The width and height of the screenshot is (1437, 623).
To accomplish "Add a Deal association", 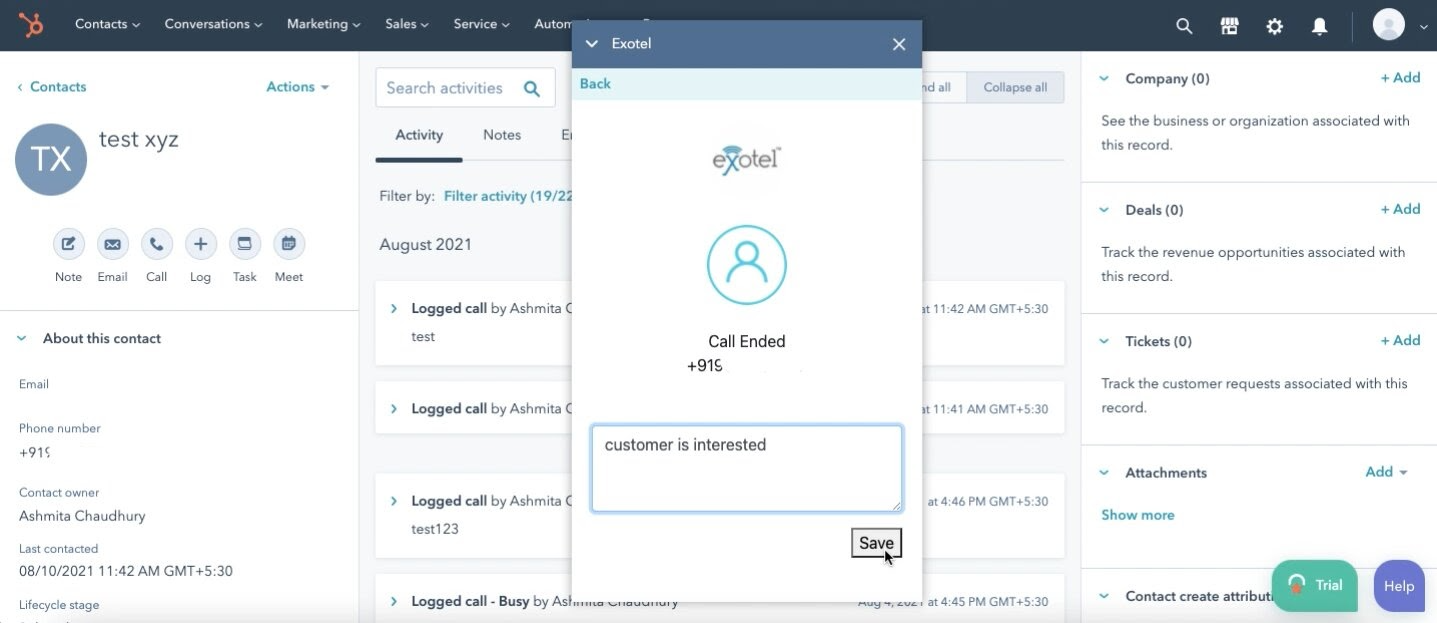I will [x=1400, y=209].
